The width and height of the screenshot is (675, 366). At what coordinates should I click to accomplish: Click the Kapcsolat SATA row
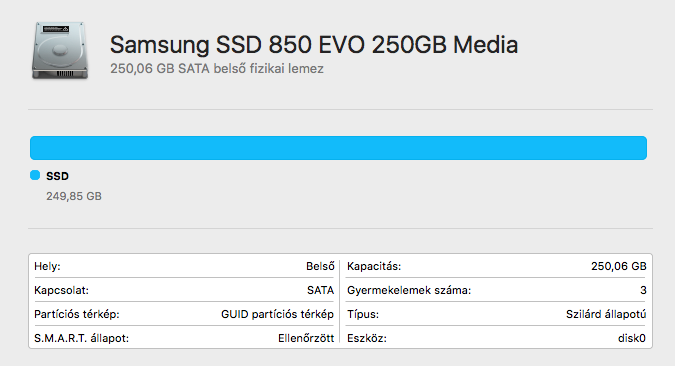tap(184, 290)
